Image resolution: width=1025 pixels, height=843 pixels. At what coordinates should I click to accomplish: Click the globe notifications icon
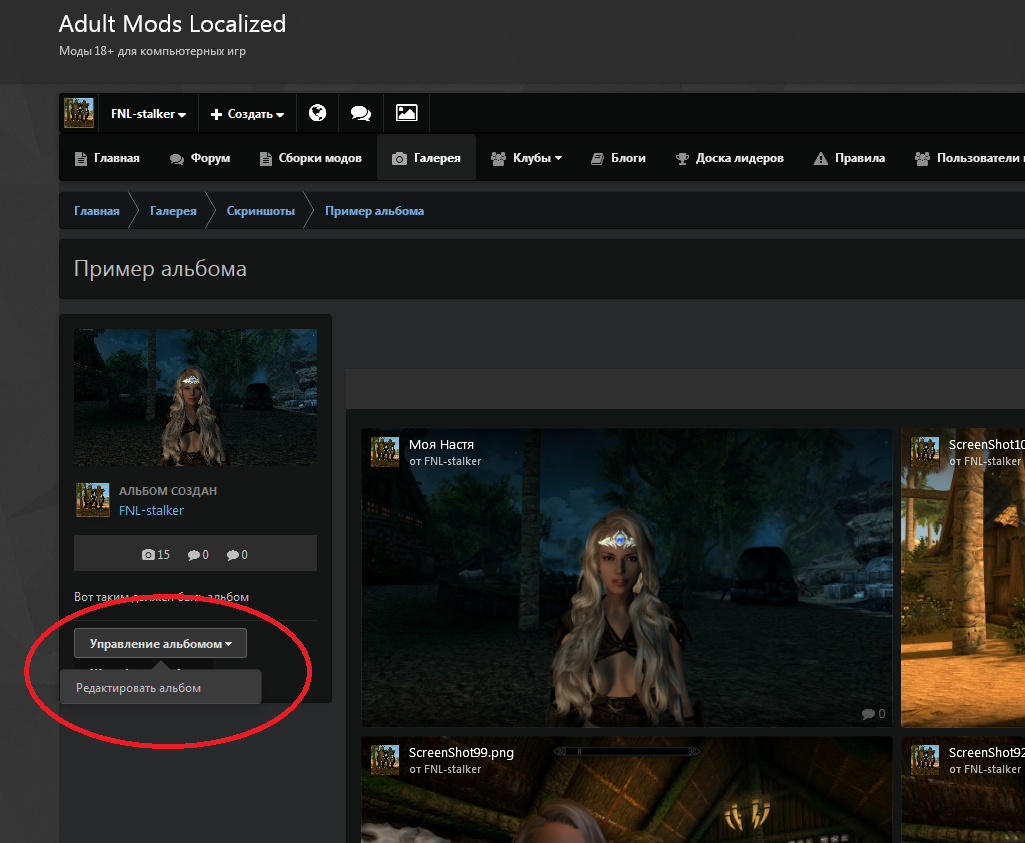coord(318,113)
